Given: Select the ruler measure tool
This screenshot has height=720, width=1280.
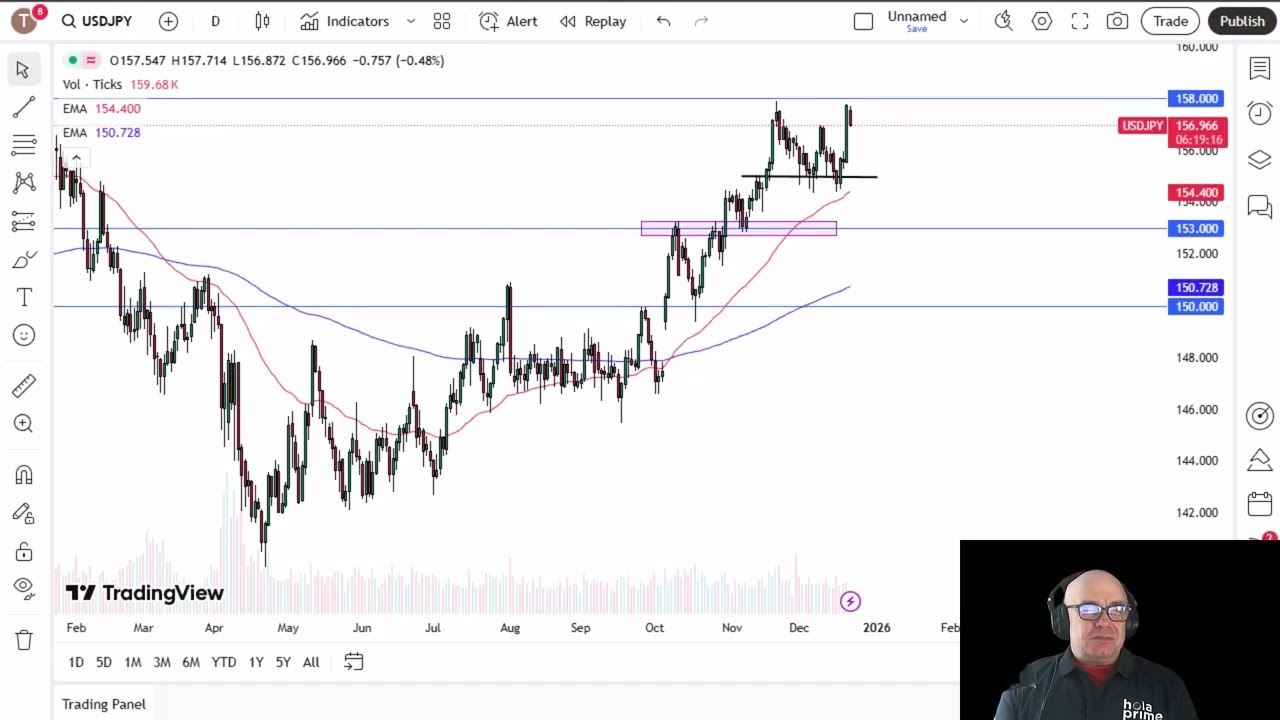Looking at the screenshot, I should [x=24, y=386].
